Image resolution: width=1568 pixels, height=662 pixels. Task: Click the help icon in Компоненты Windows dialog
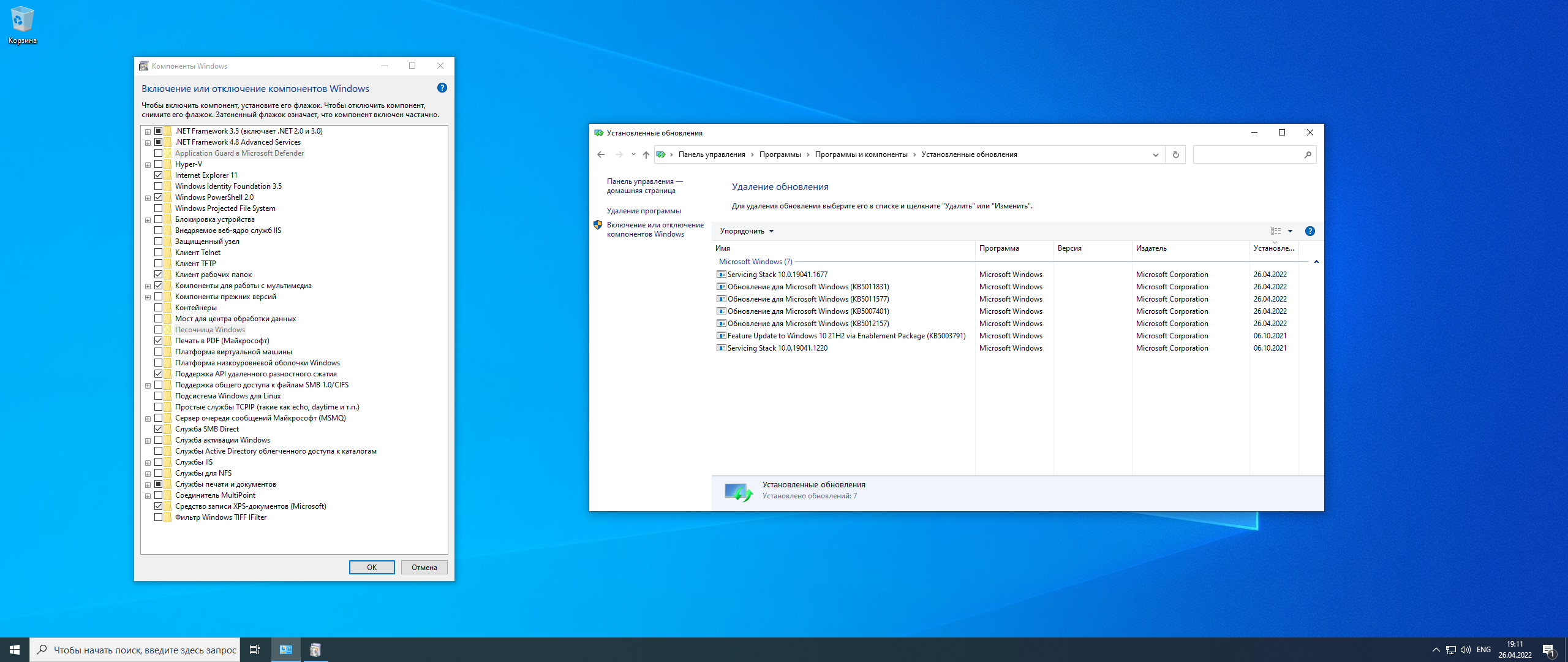click(x=442, y=88)
